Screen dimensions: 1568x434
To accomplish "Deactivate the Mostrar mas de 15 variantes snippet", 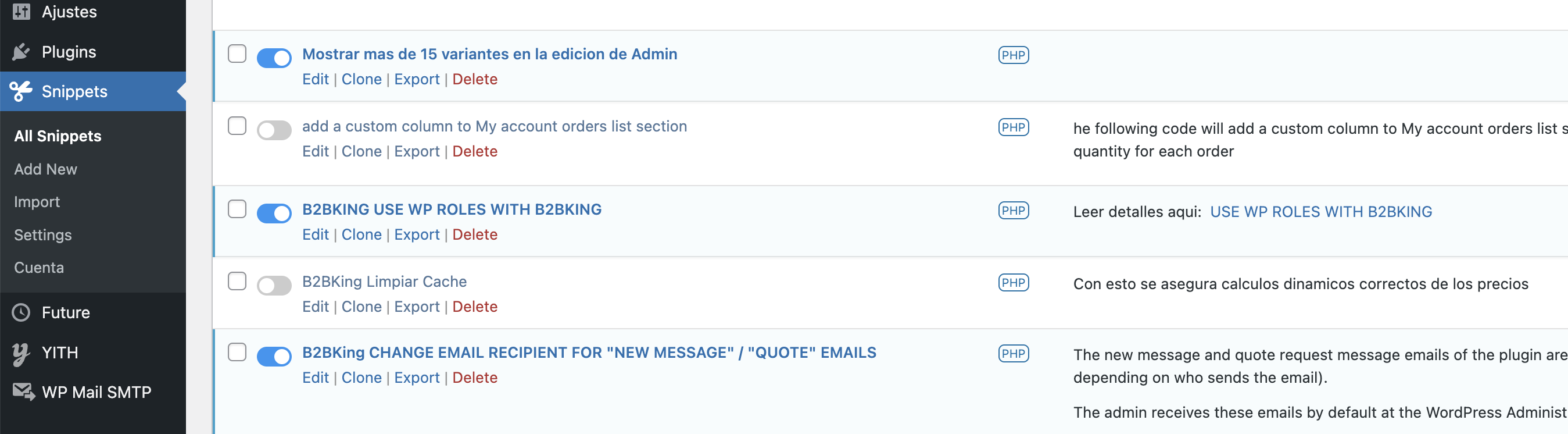I will (274, 59).
